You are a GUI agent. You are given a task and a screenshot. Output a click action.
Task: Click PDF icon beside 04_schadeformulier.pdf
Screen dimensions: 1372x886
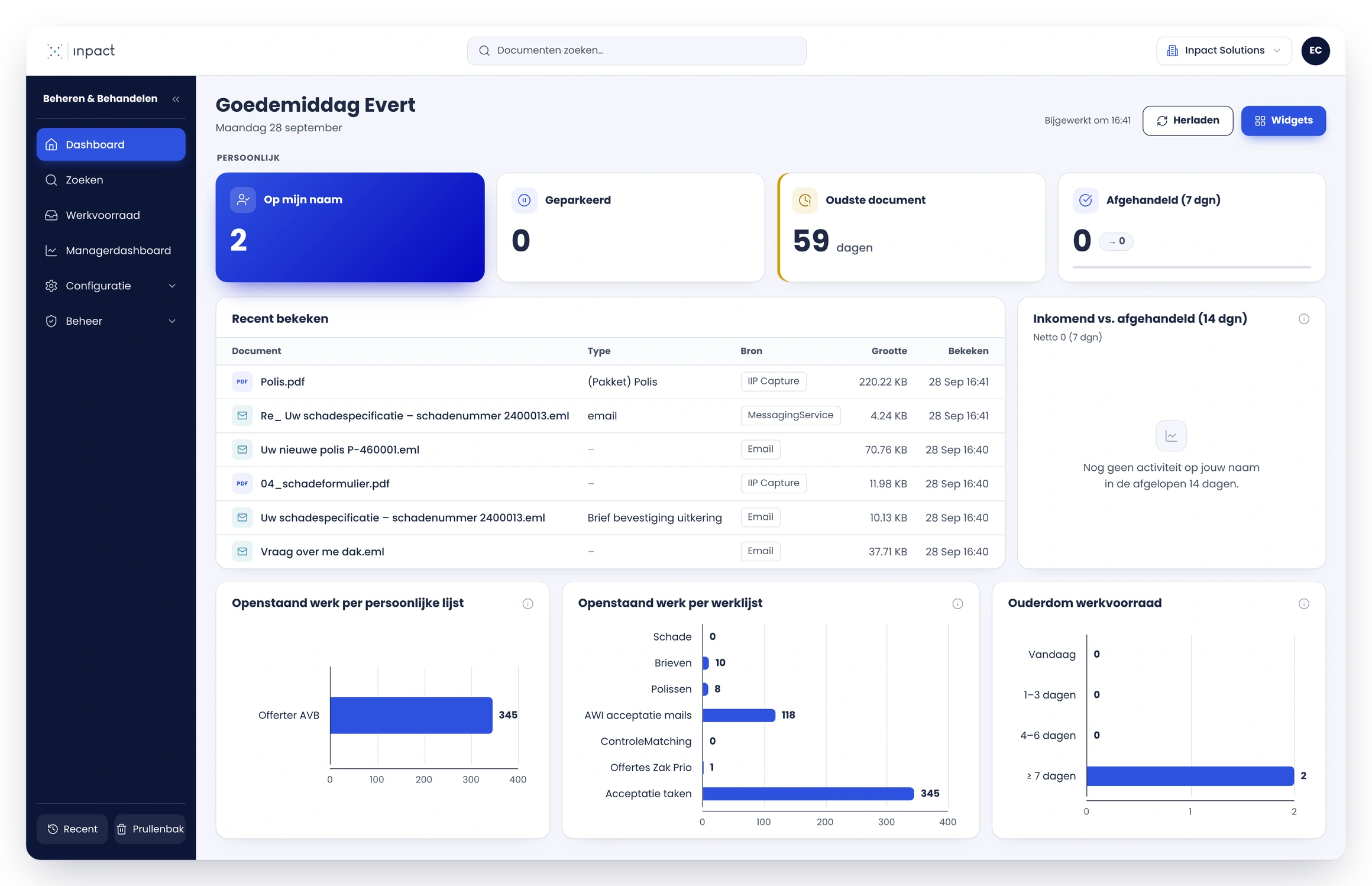[x=242, y=484]
